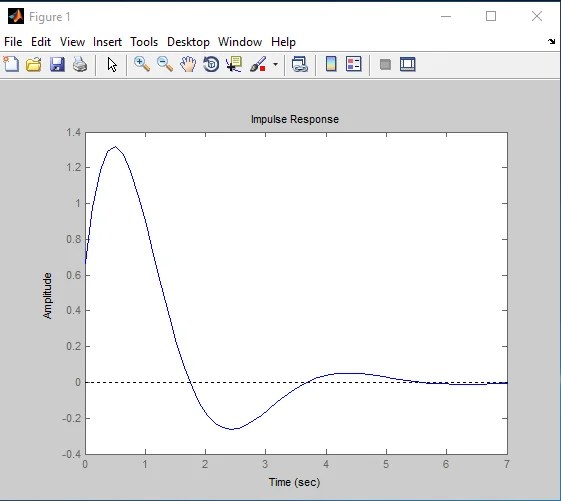Click the Link Plot toolbar icon
Screen dimensions: 561x501
(300, 65)
